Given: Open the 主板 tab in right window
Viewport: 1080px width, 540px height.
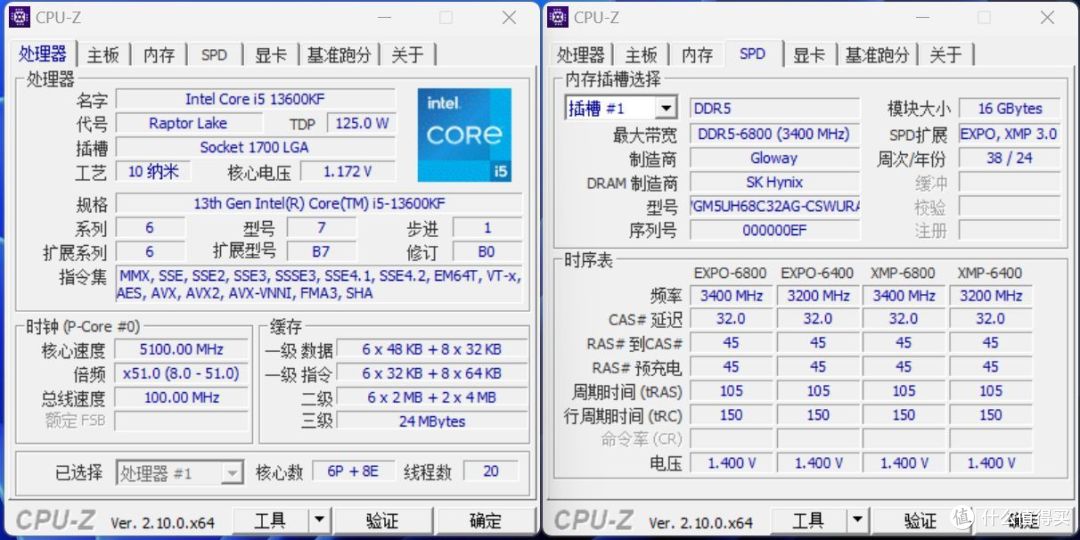Looking at the screenshot, I should (x=641, y=55).
